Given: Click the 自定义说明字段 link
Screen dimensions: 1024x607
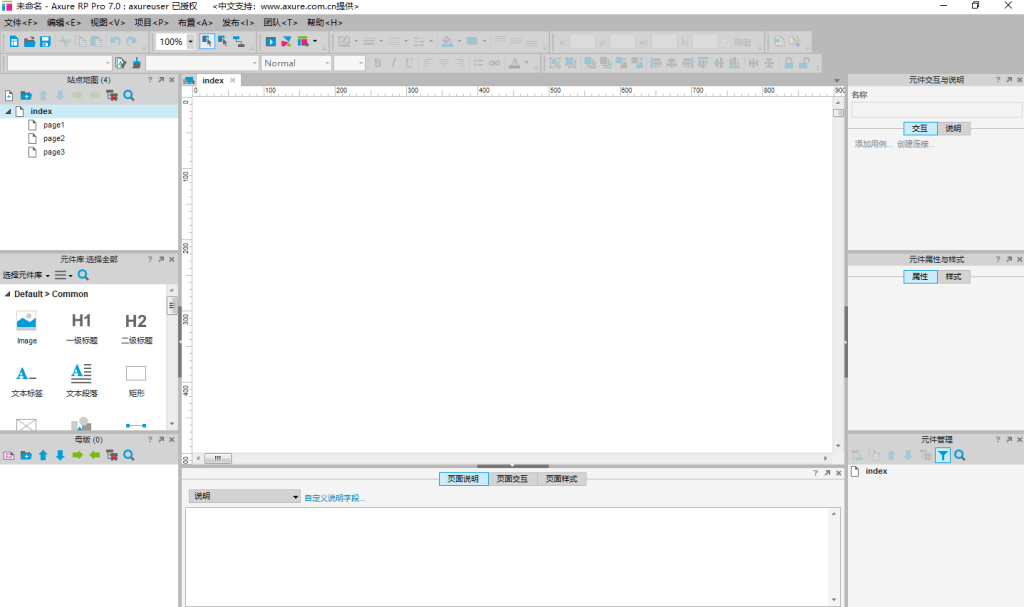Looking at the screenshot, I should [335, 497].
